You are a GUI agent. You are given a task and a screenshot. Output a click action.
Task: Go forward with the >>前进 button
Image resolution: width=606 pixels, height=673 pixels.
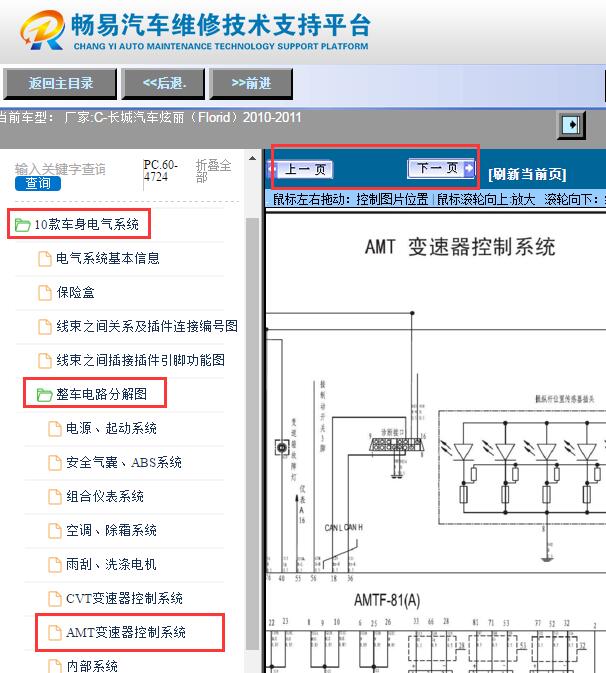coord(251,83)
